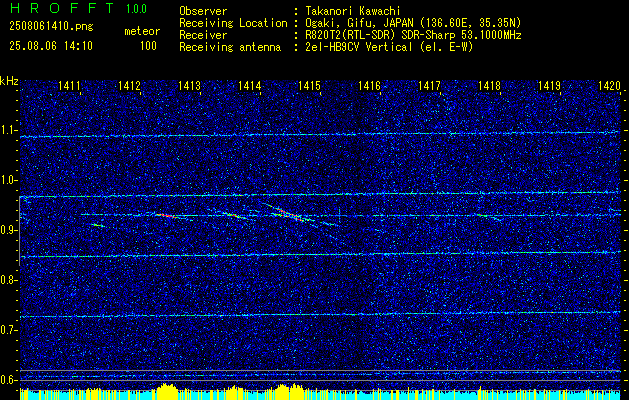Click the 0.6 kHz axis label

9,380
